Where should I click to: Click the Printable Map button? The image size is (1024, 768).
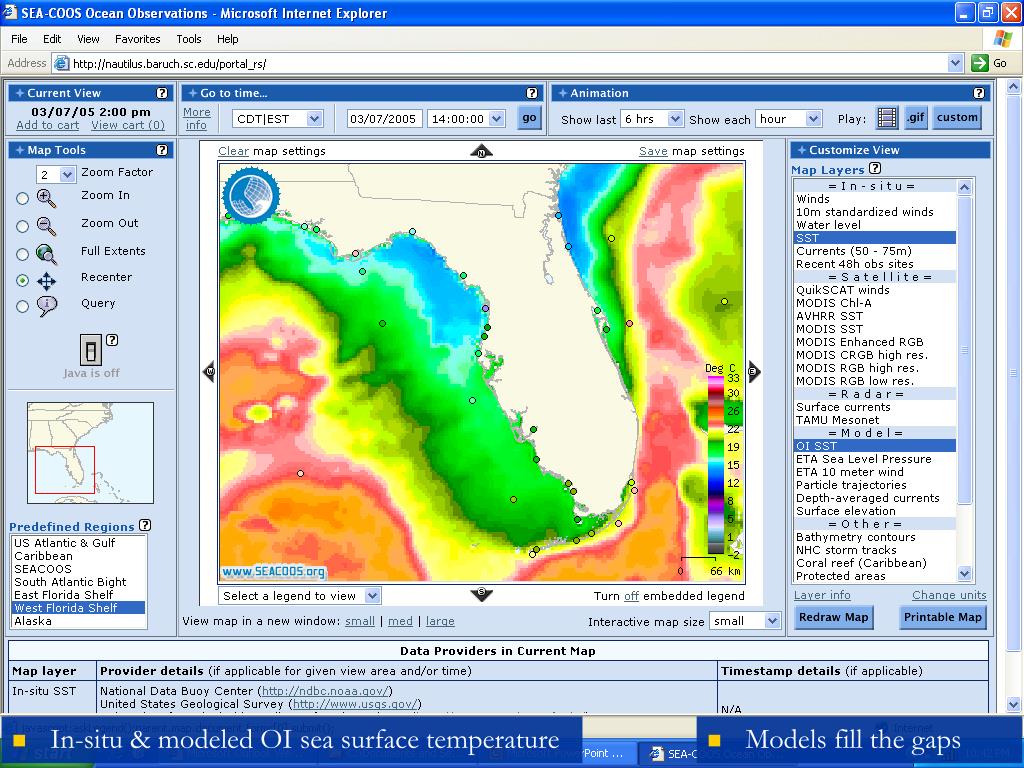point(942,617)
